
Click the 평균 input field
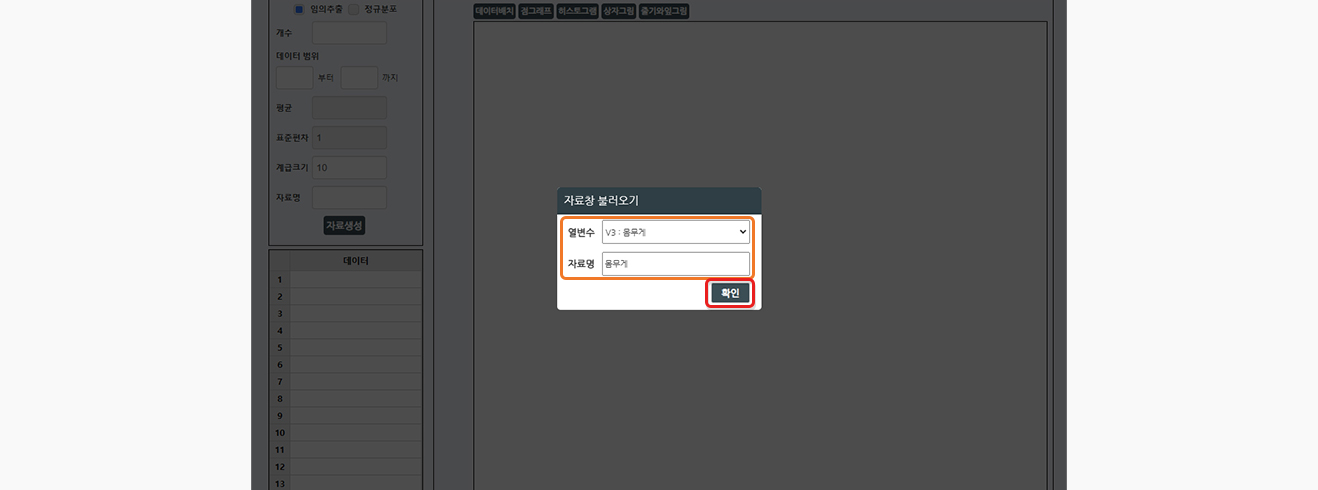coord(349,108)
